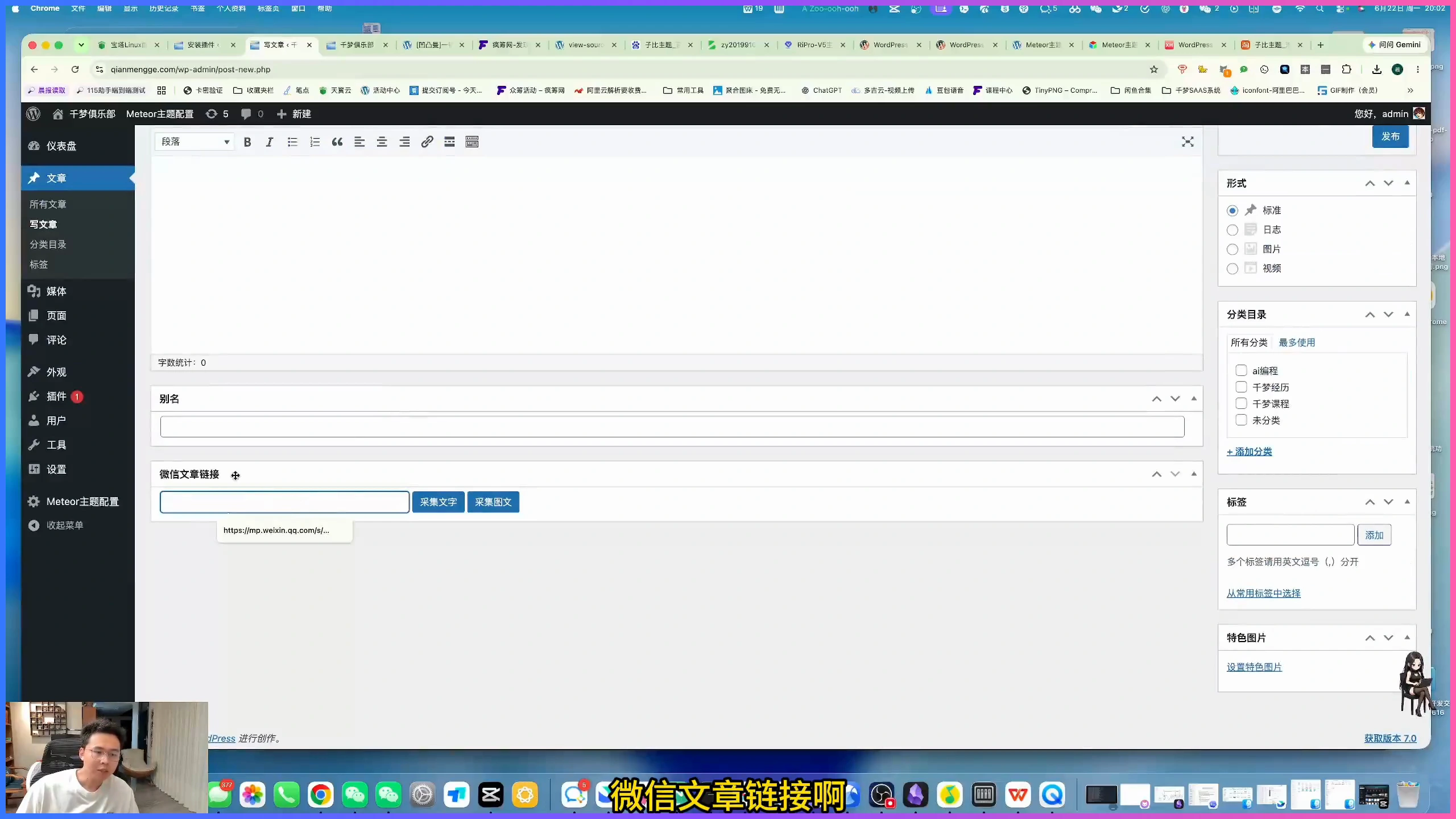Select 视频 post format
The width and height of the screenshot is (1456, 819).
pyautogui.click(x=1232, y=269)
